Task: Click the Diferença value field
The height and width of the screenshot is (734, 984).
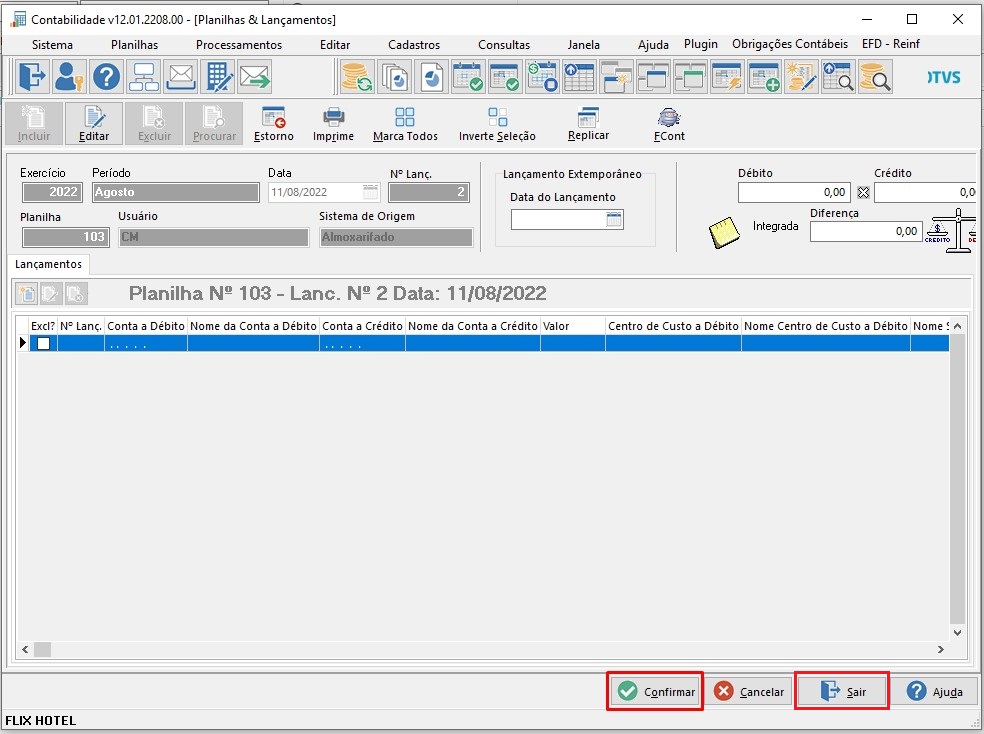Action: (866, 231)
